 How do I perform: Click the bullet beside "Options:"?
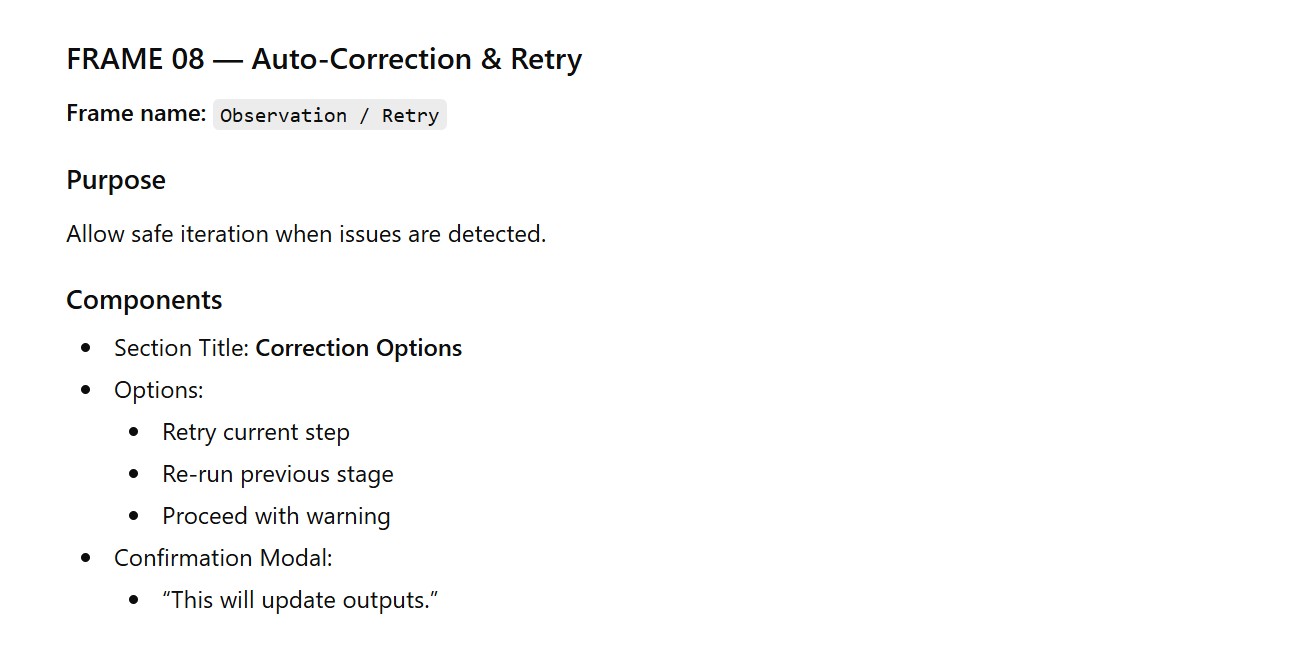(86, 390)
